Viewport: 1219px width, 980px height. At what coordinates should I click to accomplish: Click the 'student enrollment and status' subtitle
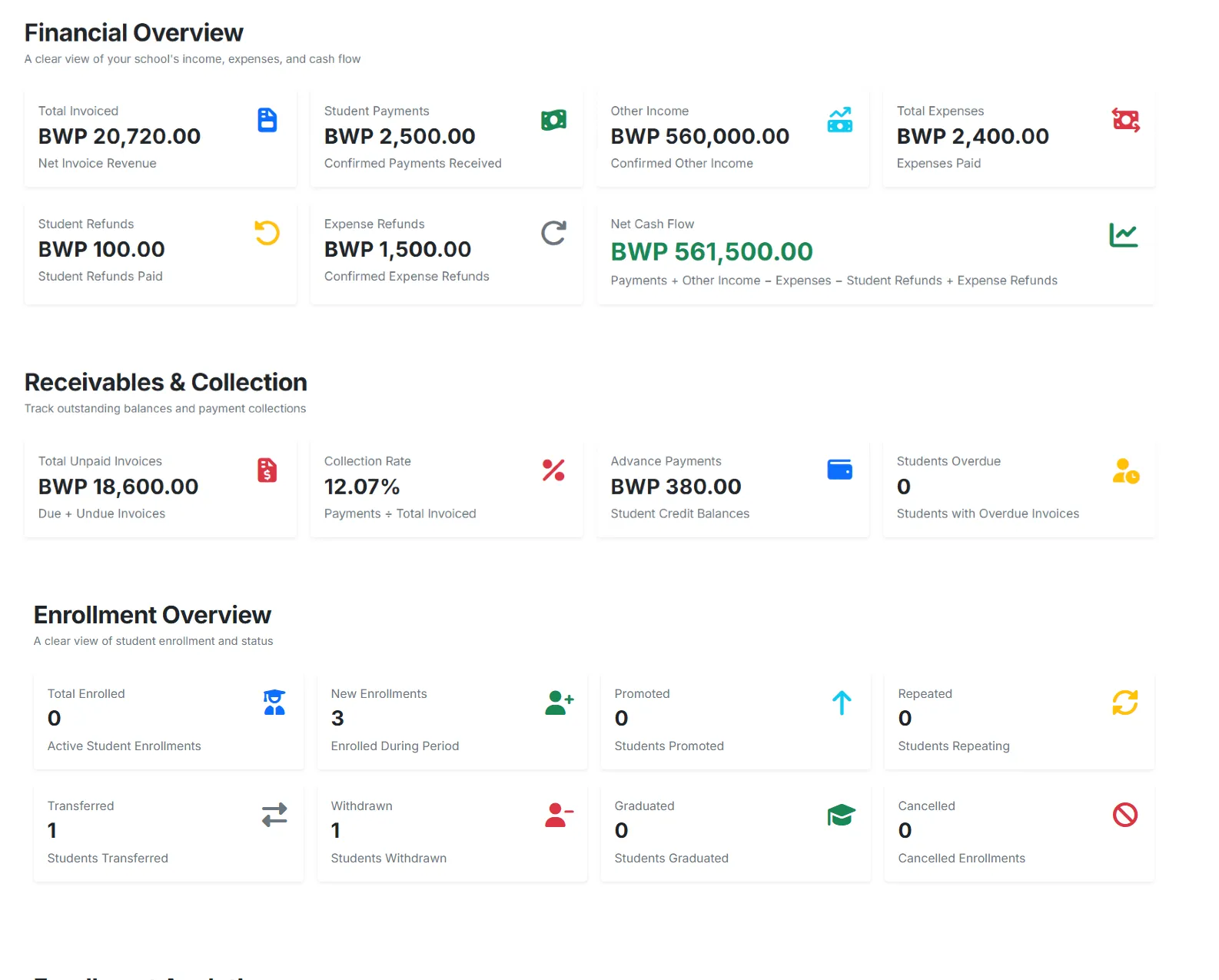(x=154, y=641)
